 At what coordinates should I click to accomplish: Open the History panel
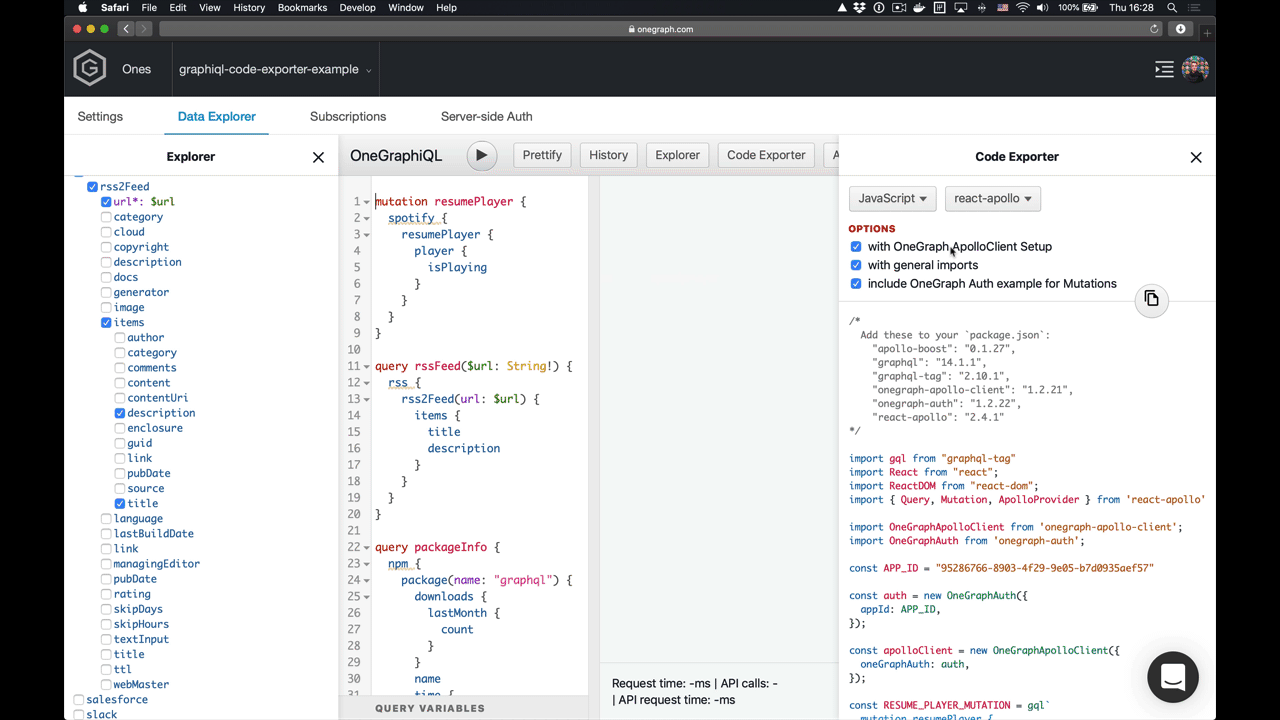(x=608, y=155)
